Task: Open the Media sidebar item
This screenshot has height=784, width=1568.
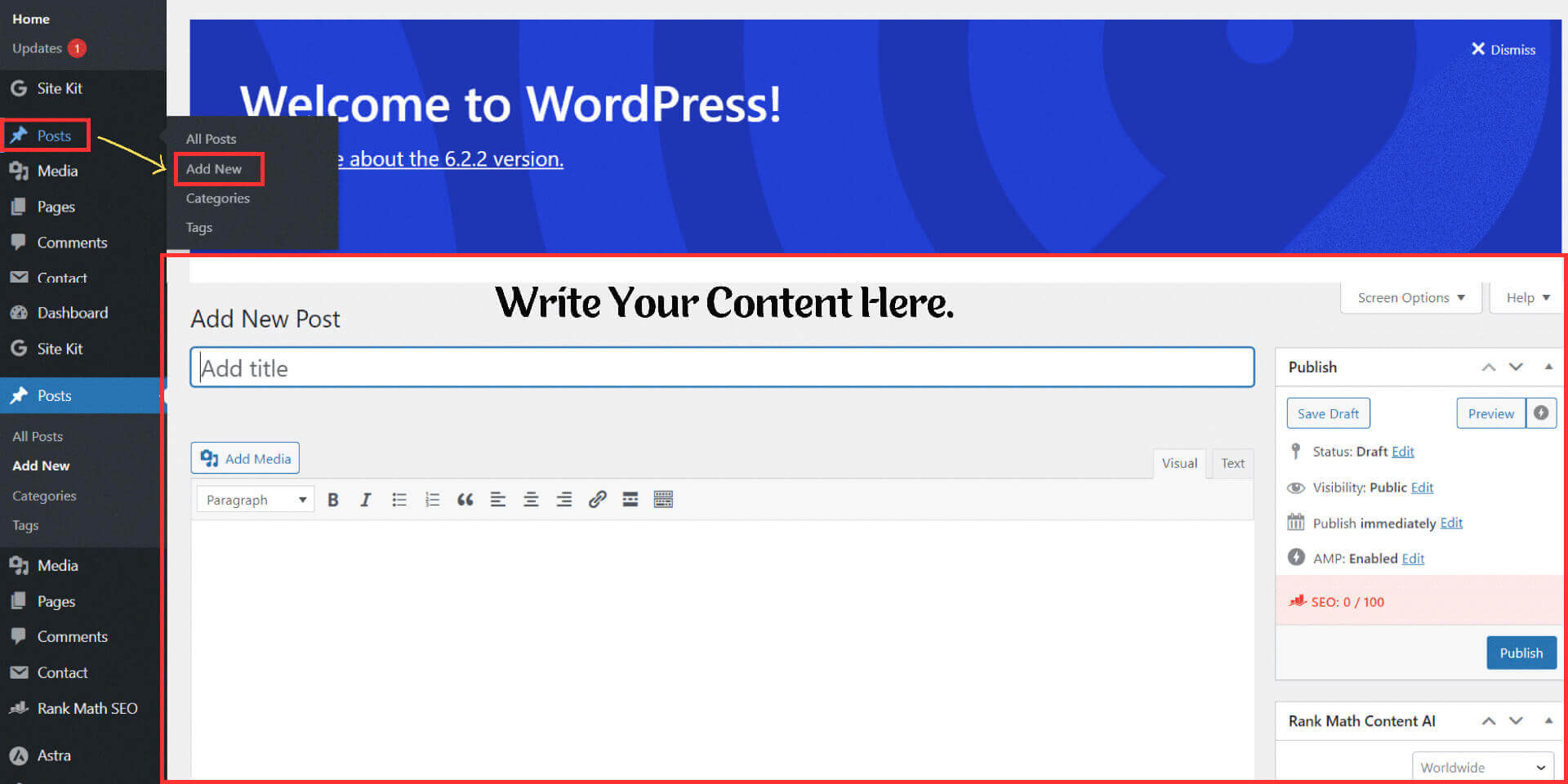Action: pos(55,564)
